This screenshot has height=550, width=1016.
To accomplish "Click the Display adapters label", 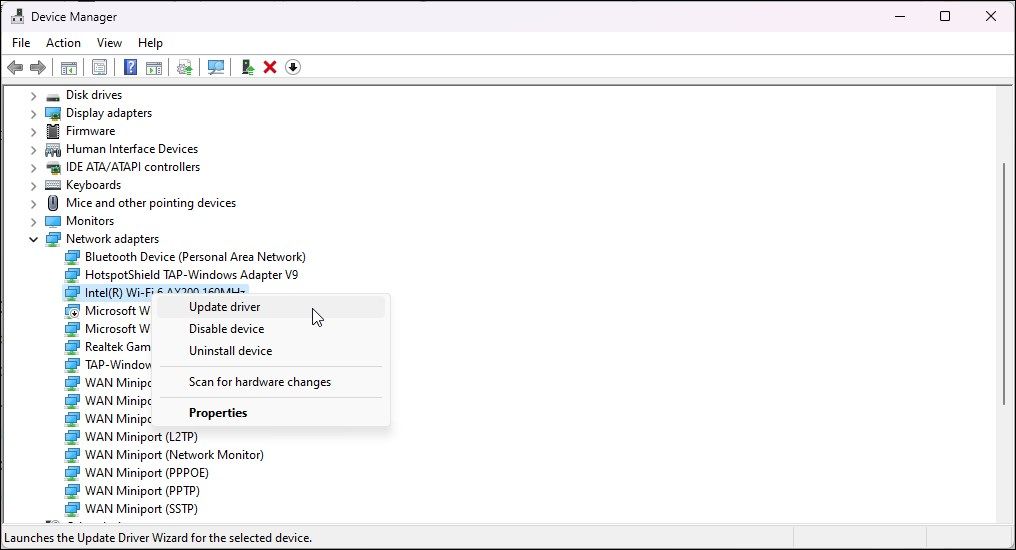I will 109,113.
